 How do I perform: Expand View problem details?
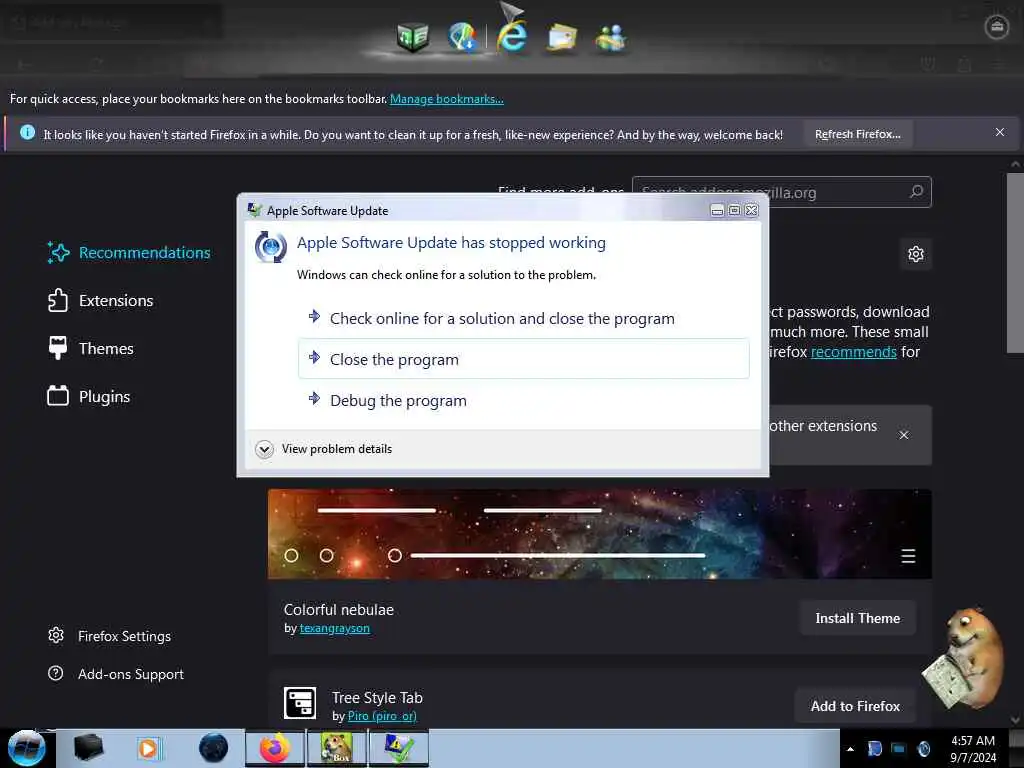[x=324, y=449]
